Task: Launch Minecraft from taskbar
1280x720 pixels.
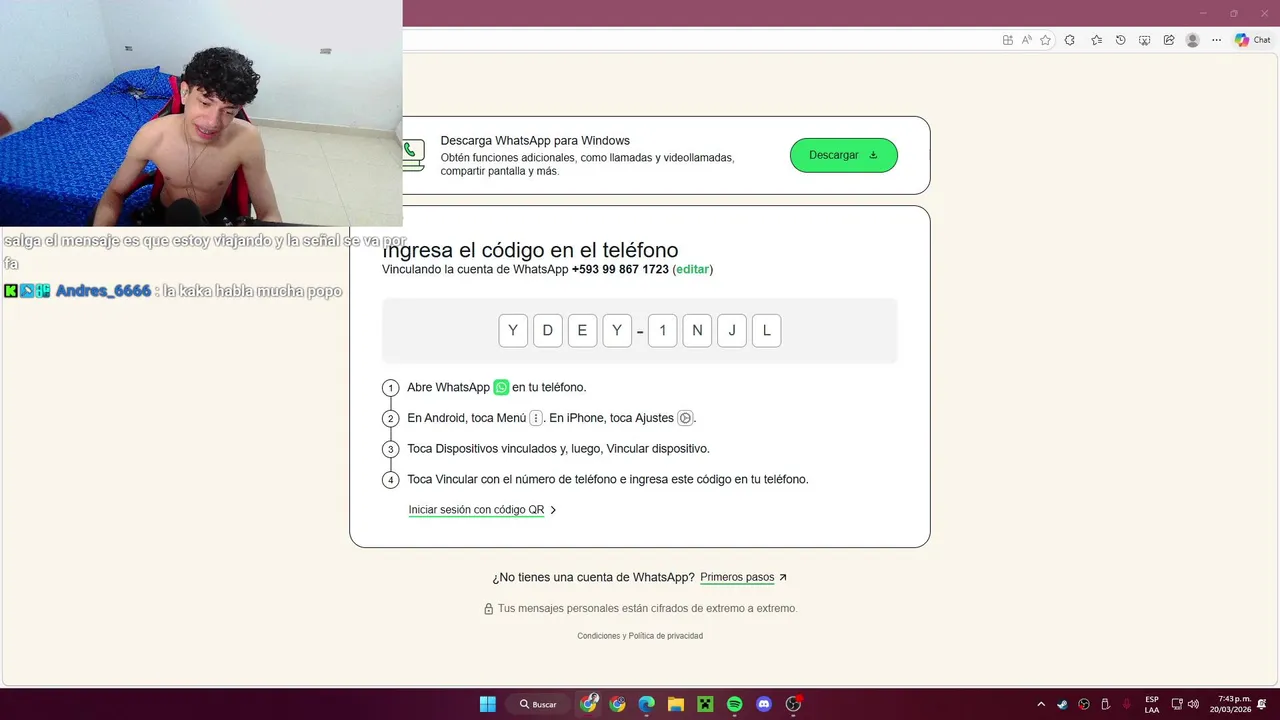Action: pos(705,704)
